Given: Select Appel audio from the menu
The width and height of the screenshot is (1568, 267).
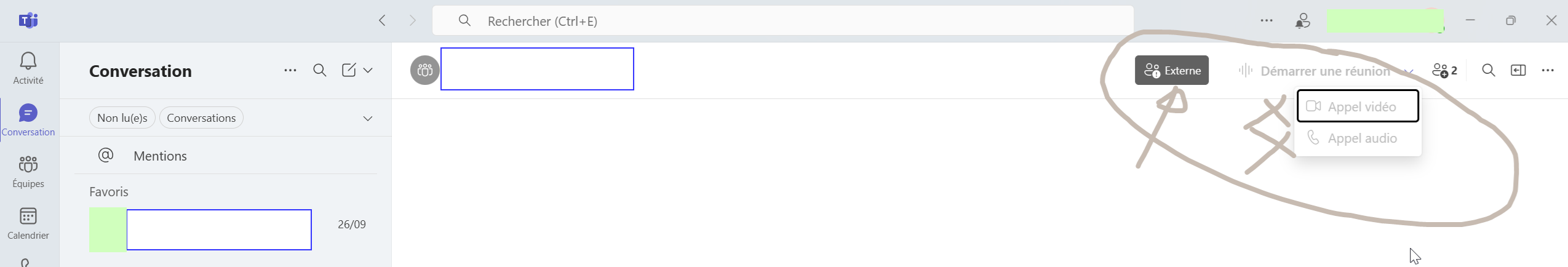Looking at the screenshot, I should 1358,138.
